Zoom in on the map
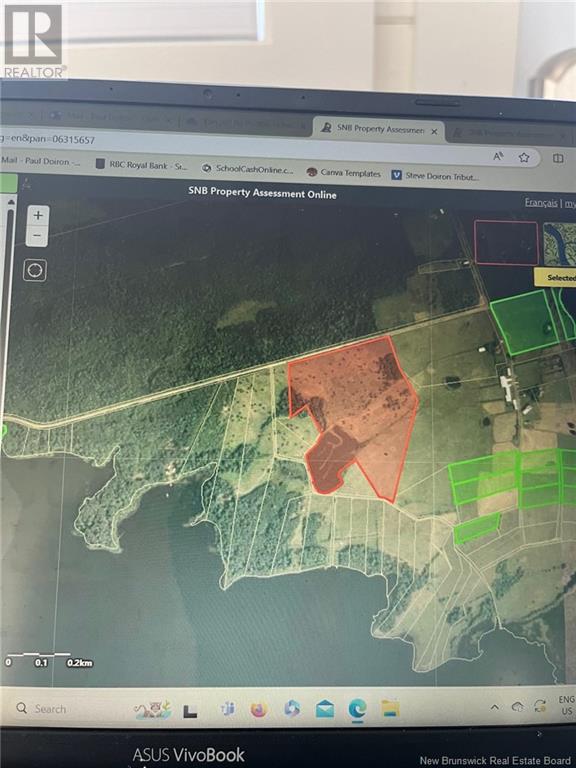This screenshot has width=576, height=768. click(x=38, y=215)
